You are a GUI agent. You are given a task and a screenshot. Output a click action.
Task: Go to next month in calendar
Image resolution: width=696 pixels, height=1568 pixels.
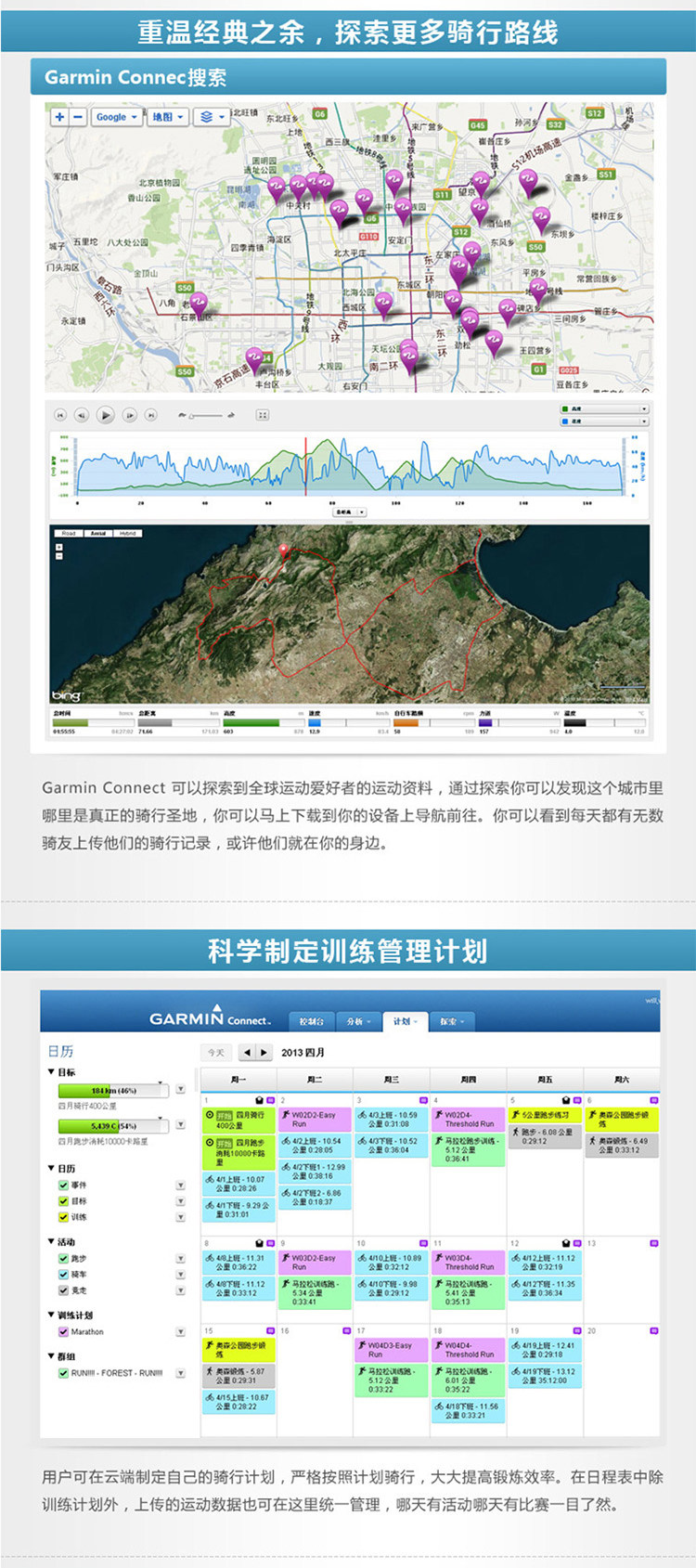[x=264, y=1052]
